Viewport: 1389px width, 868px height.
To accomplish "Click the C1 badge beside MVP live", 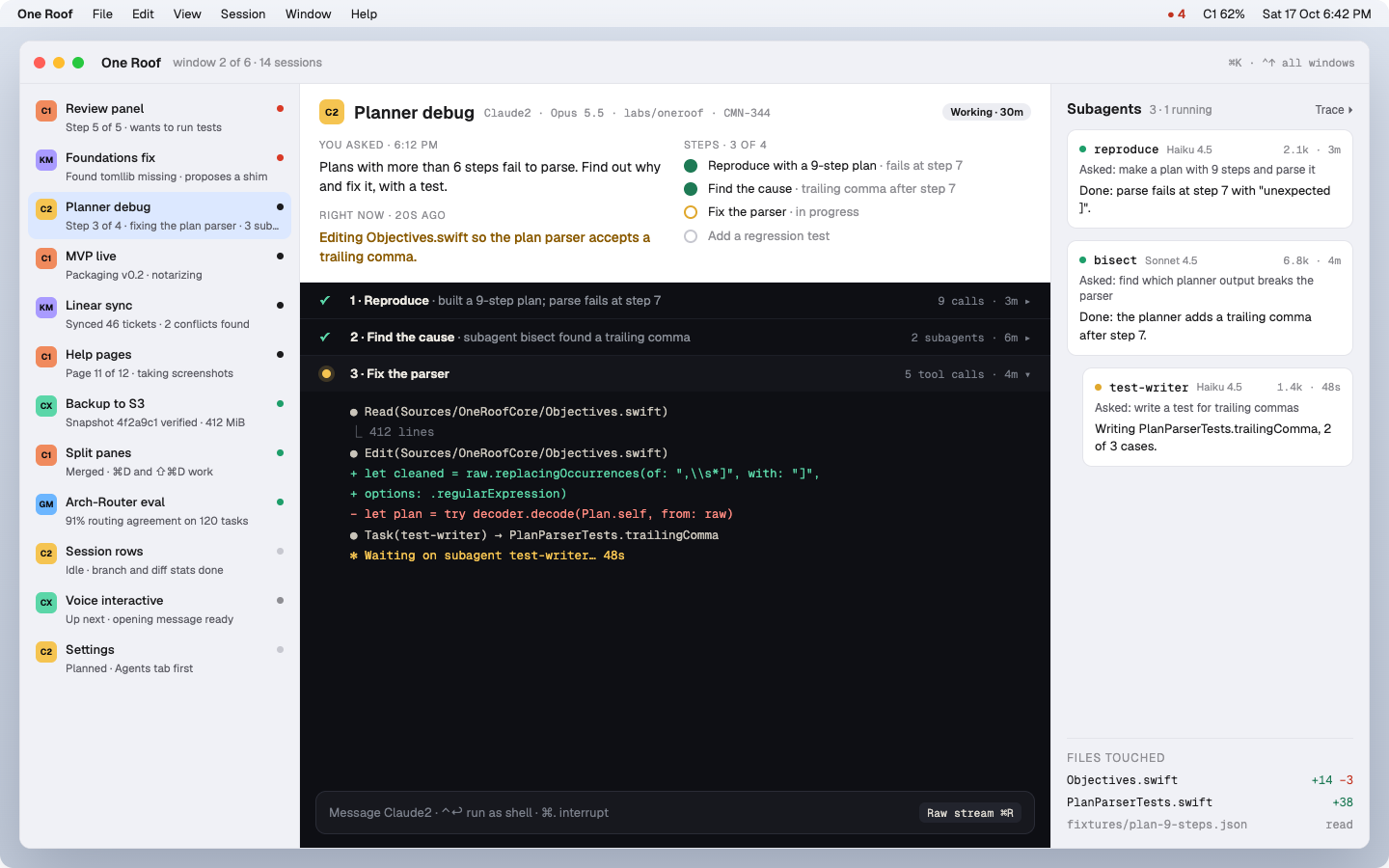I will [x=46, y=258].
